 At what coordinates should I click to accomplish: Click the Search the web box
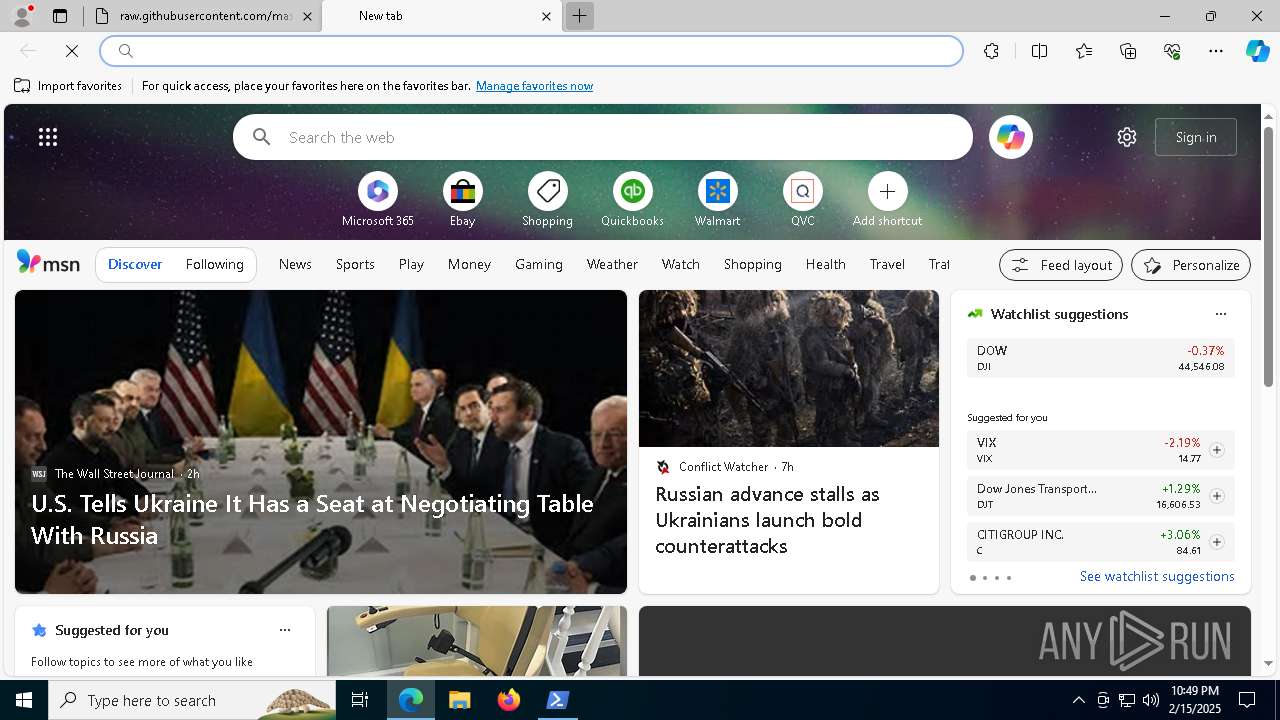[603, 137]
